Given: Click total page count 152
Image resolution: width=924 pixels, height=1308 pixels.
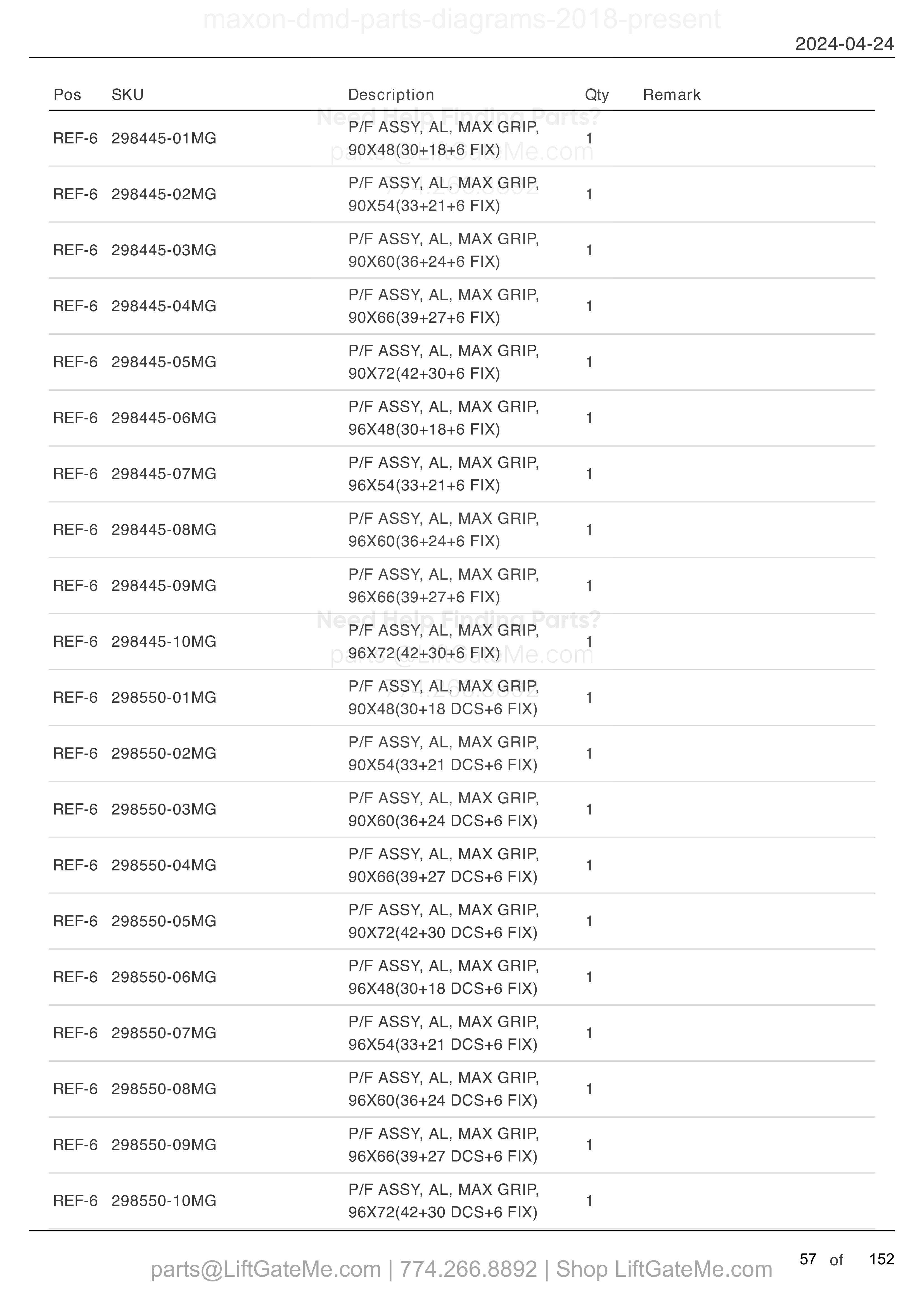Looking at the screenshot, I should 881,1259.
